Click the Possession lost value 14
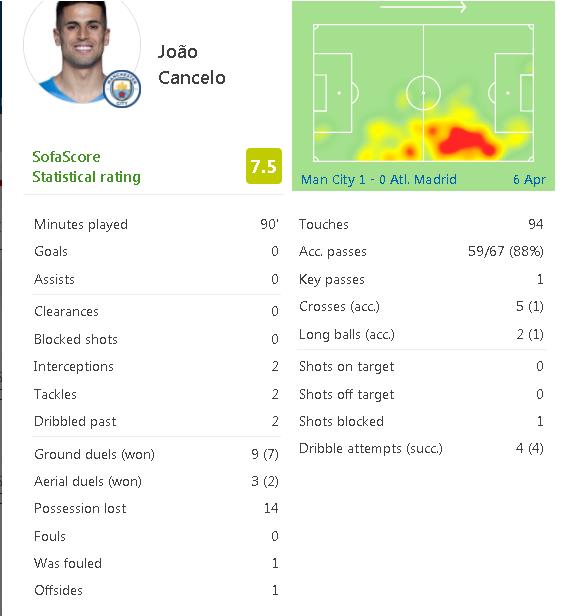 (271, 508)
